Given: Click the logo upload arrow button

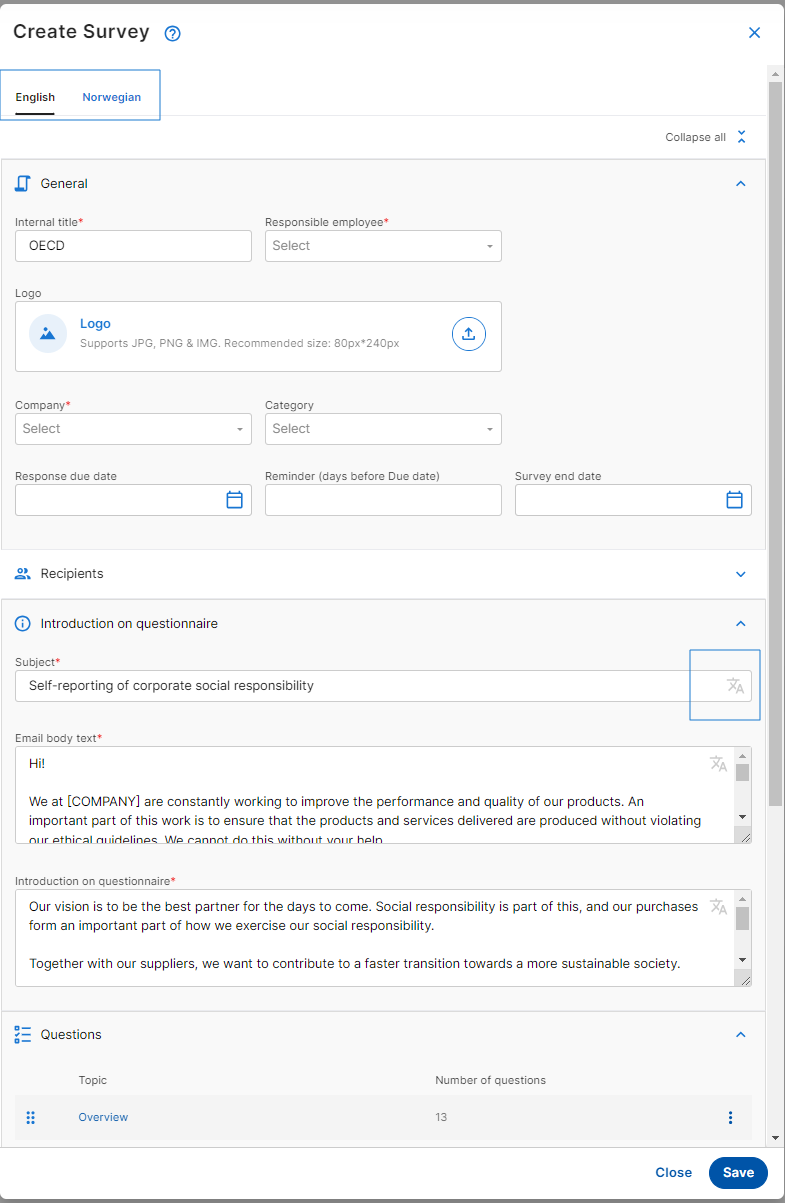Looking at the screenshot, I should (x=469, y=334).
